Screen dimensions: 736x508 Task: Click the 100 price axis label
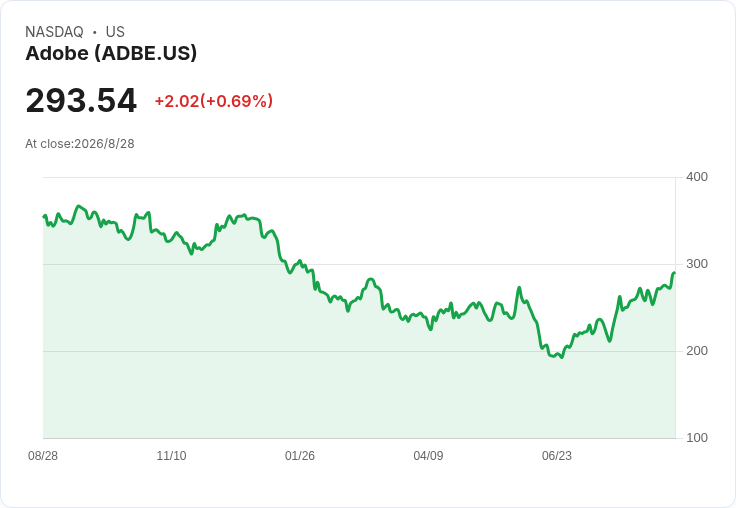(x=697, y=438)
